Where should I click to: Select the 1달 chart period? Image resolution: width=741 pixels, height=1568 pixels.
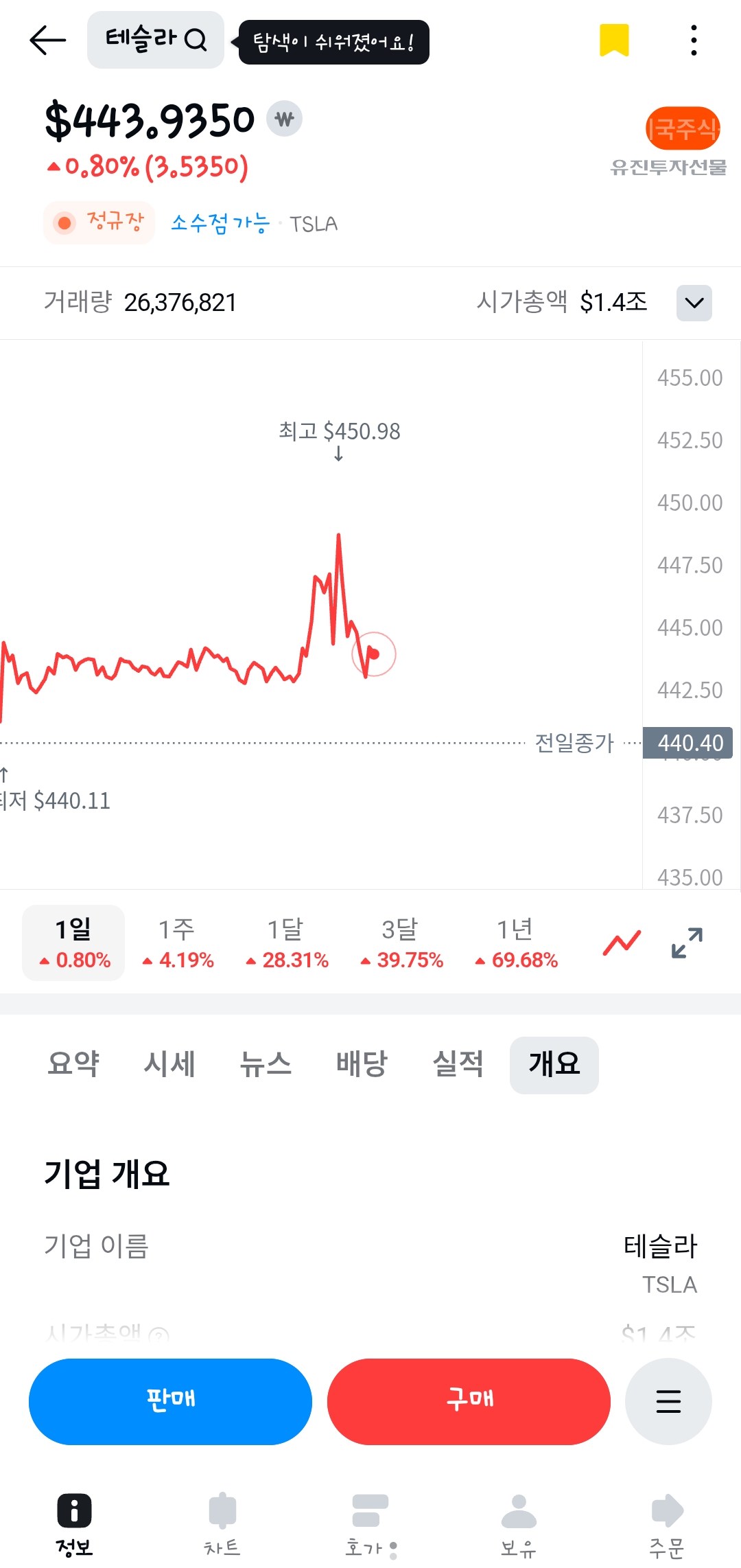[x=287, y=943]
